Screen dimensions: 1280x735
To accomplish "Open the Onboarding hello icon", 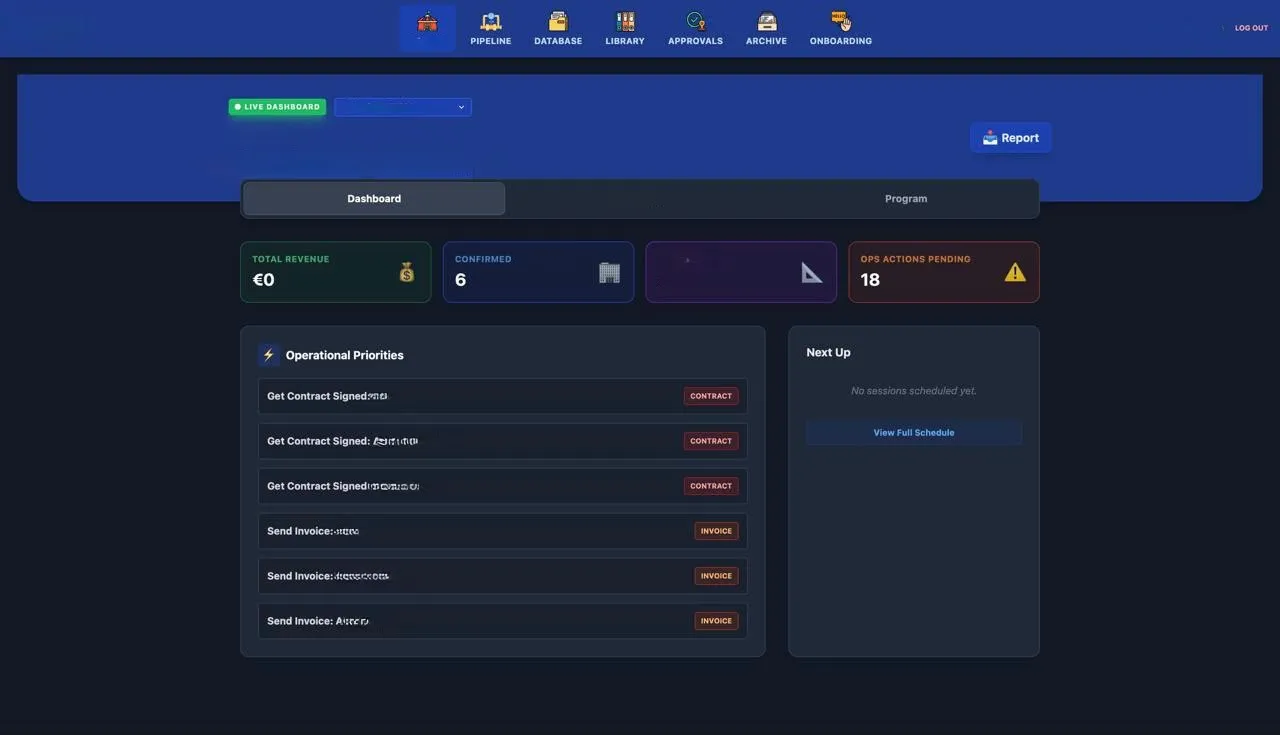I will 841,21.
